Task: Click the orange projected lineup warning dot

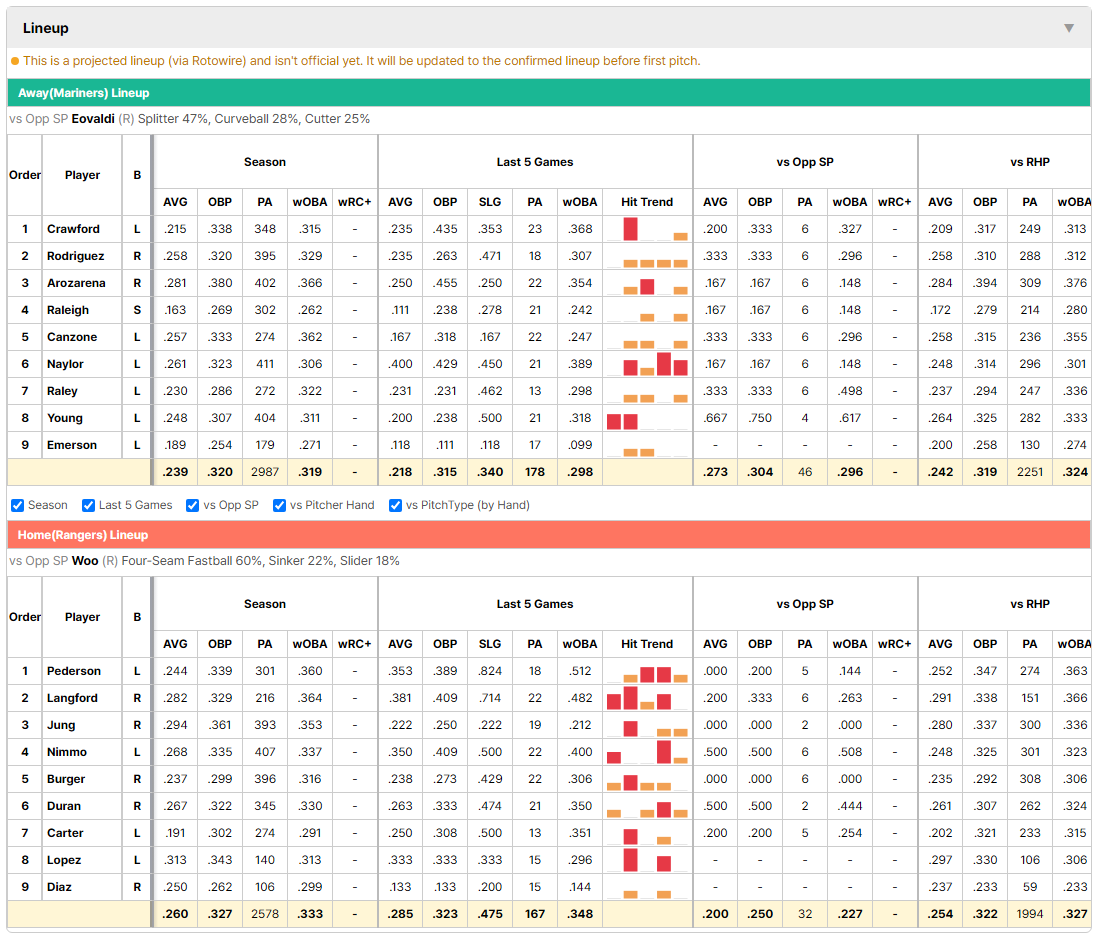Action: pyautogui.click(x=15, y=61)
